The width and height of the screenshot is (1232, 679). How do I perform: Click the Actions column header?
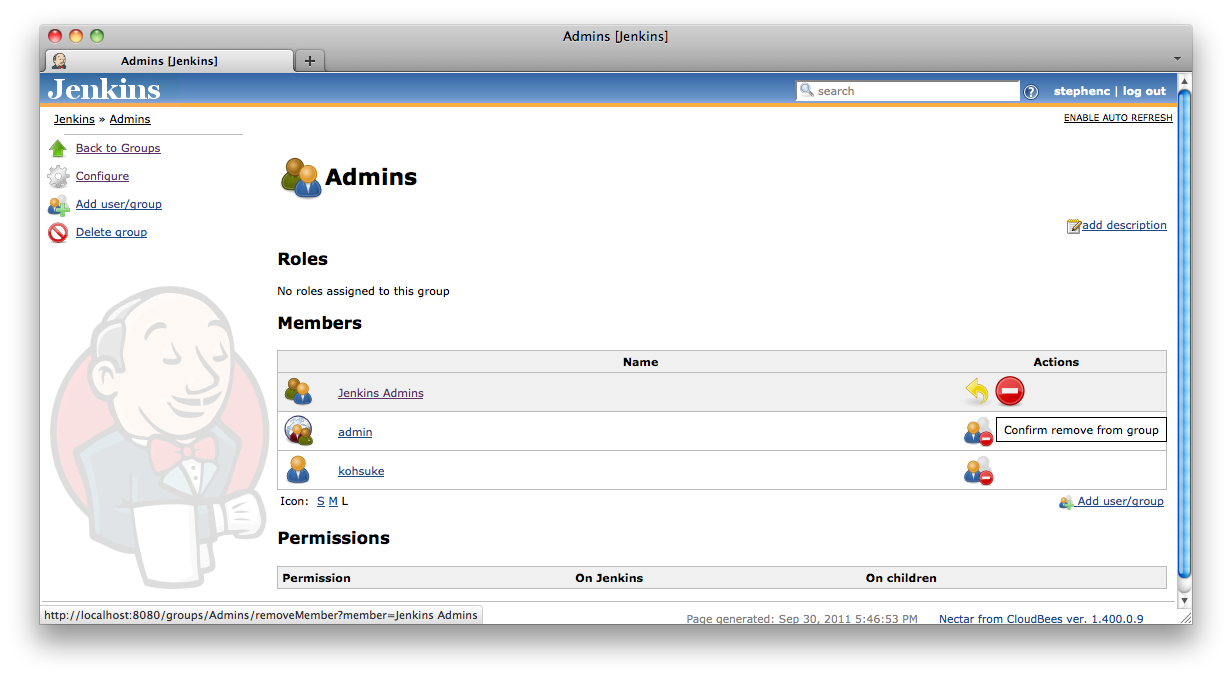(1056, 362)
